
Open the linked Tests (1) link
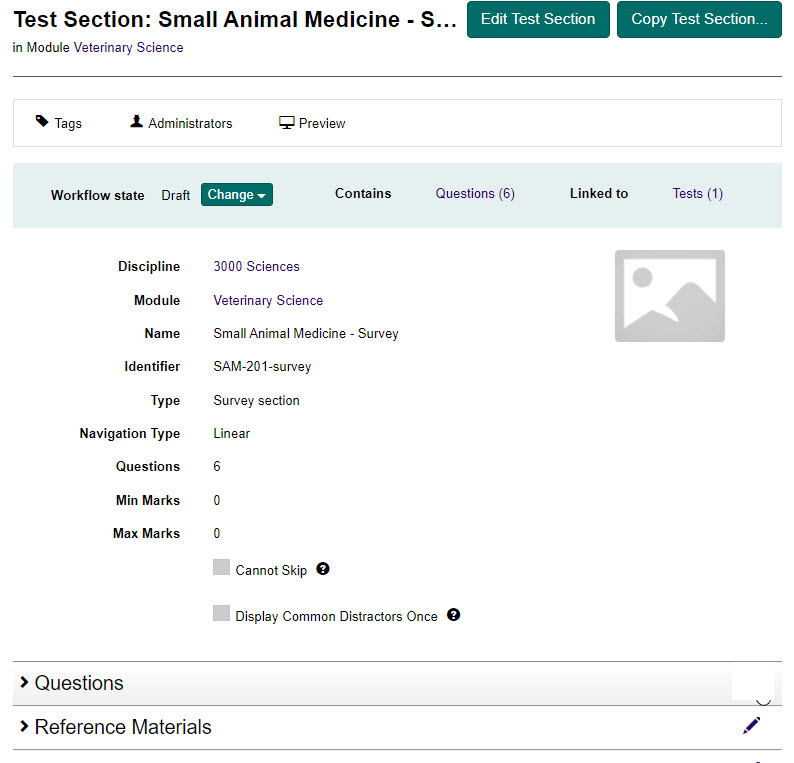(x=697, y=194)
